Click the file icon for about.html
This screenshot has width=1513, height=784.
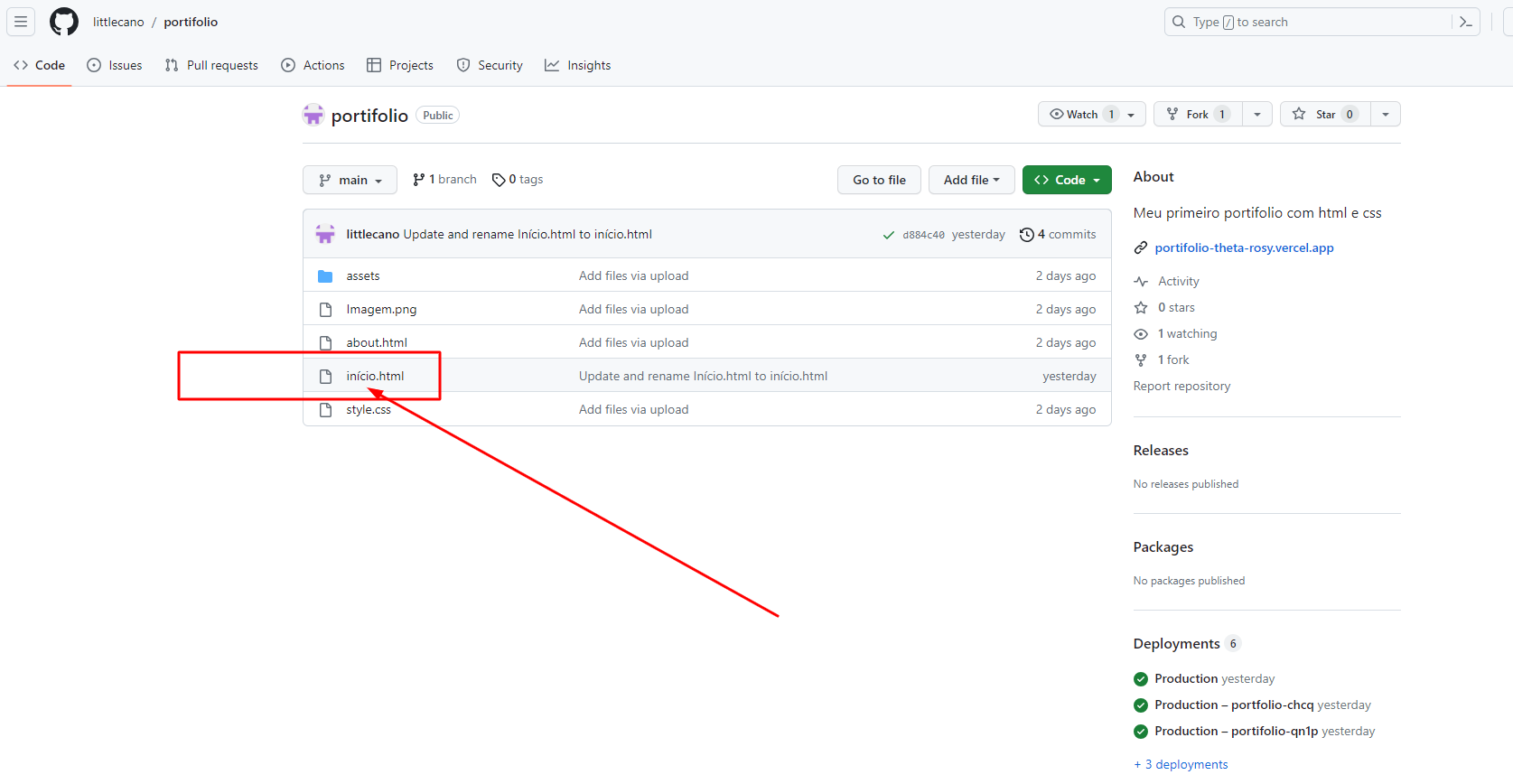[x=325, y=343]
